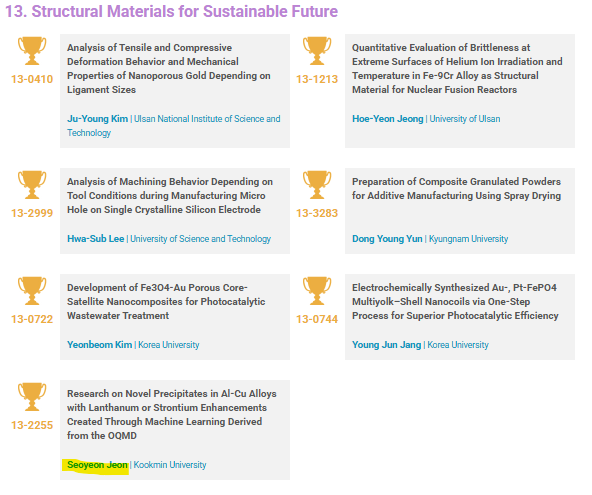This screenshot has height=495, width=592.
Task: Click the trophy icon above 13-0722
Action: [32, 291]
